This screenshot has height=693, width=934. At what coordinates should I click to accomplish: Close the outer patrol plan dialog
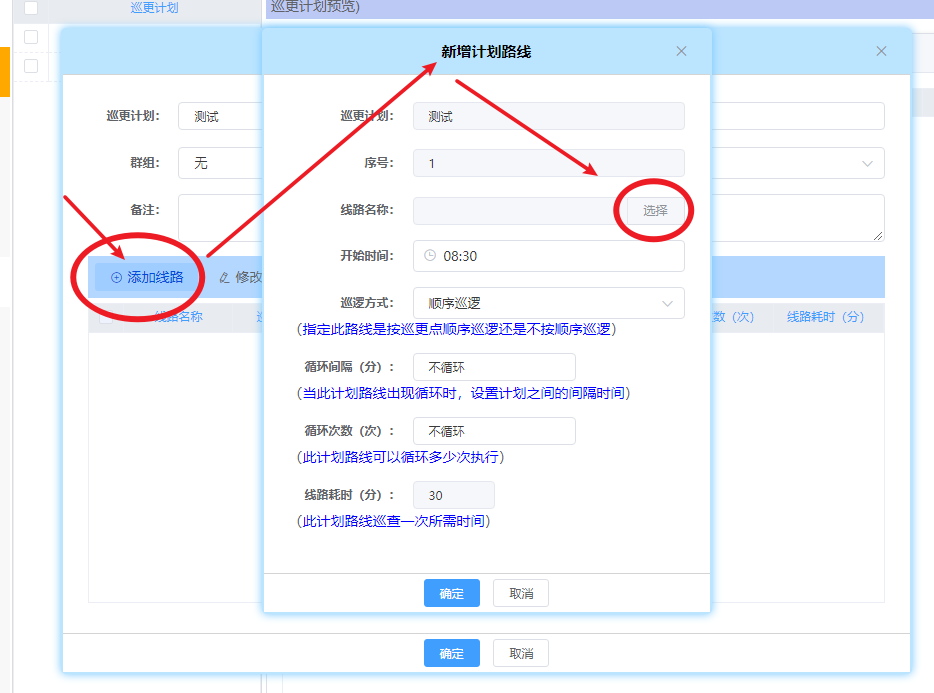pos(881,51)
